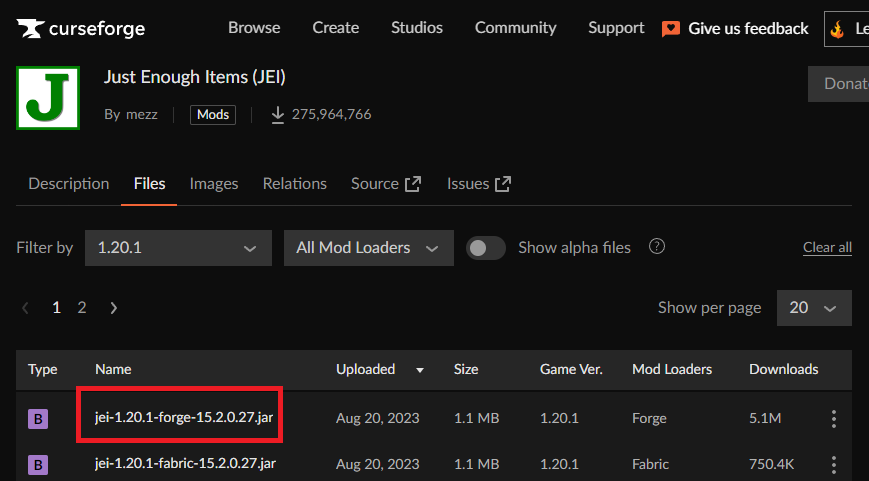Viewport: 869px width, 481px height.
Task: Switch to the Images tab
Action: [x=214, y=184]
